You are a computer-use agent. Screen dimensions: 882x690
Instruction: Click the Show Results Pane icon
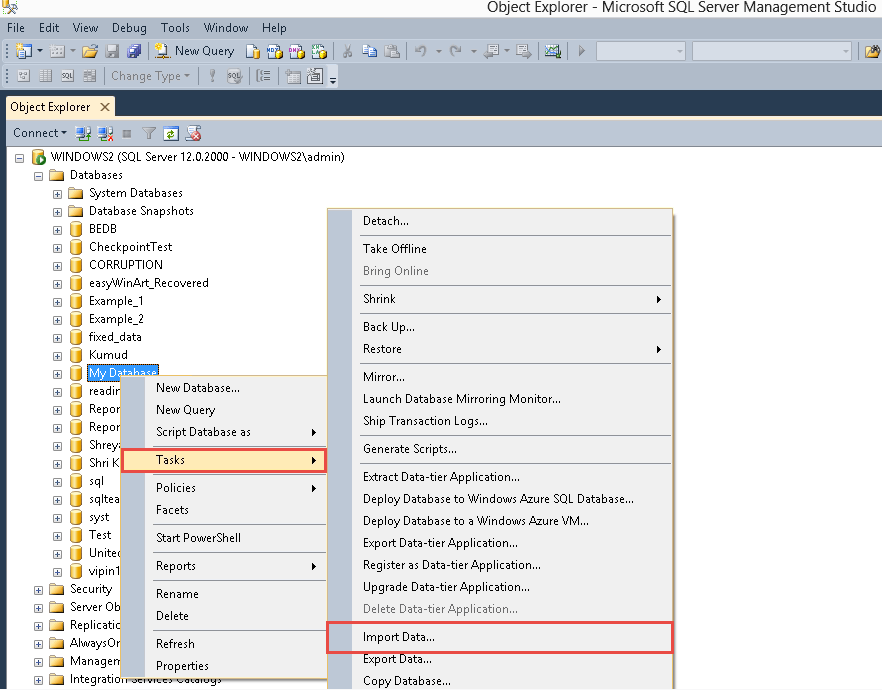89,76
